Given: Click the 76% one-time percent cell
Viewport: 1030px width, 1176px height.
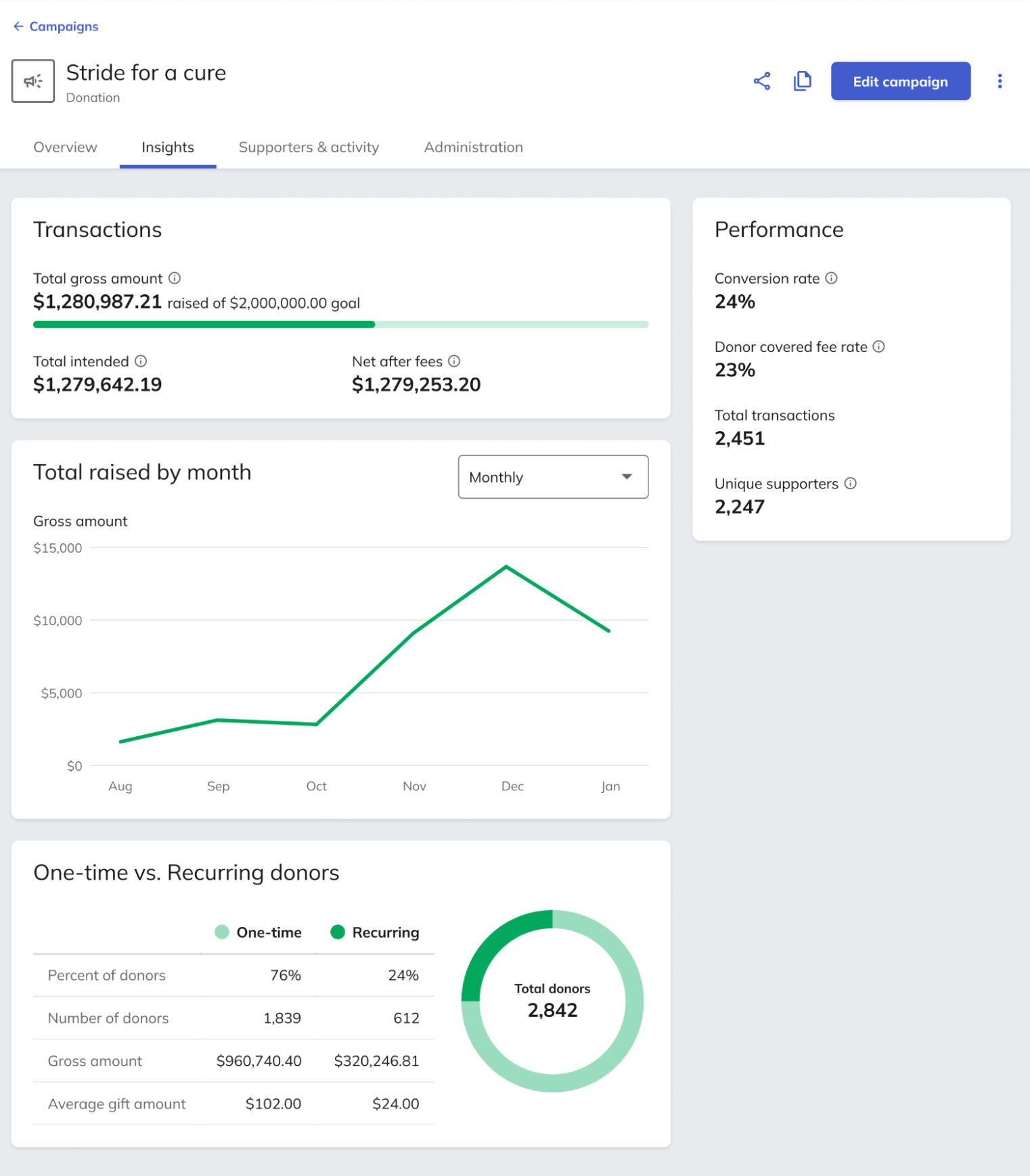Looking at the screenshot, I should [286, 975].
